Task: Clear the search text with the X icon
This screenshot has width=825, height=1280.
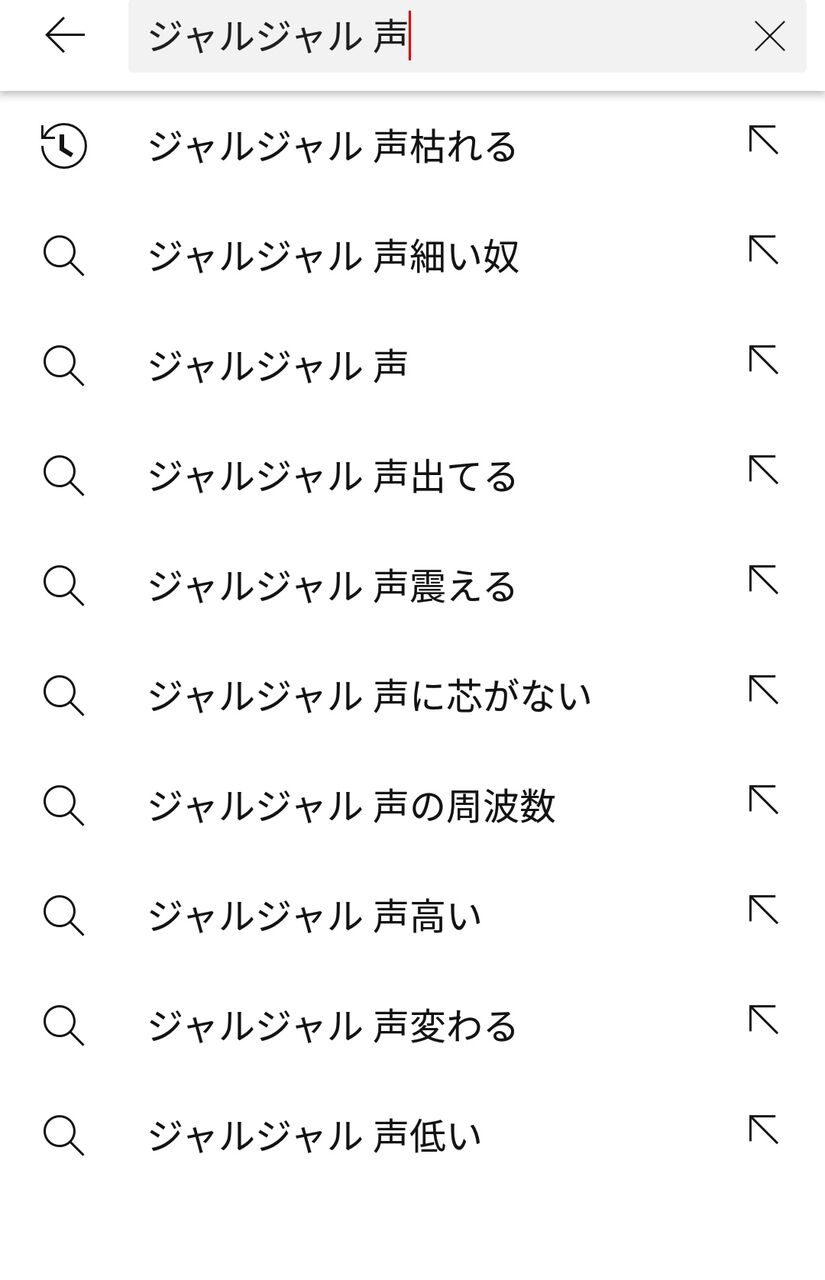Action: click(x=769, y=37)
